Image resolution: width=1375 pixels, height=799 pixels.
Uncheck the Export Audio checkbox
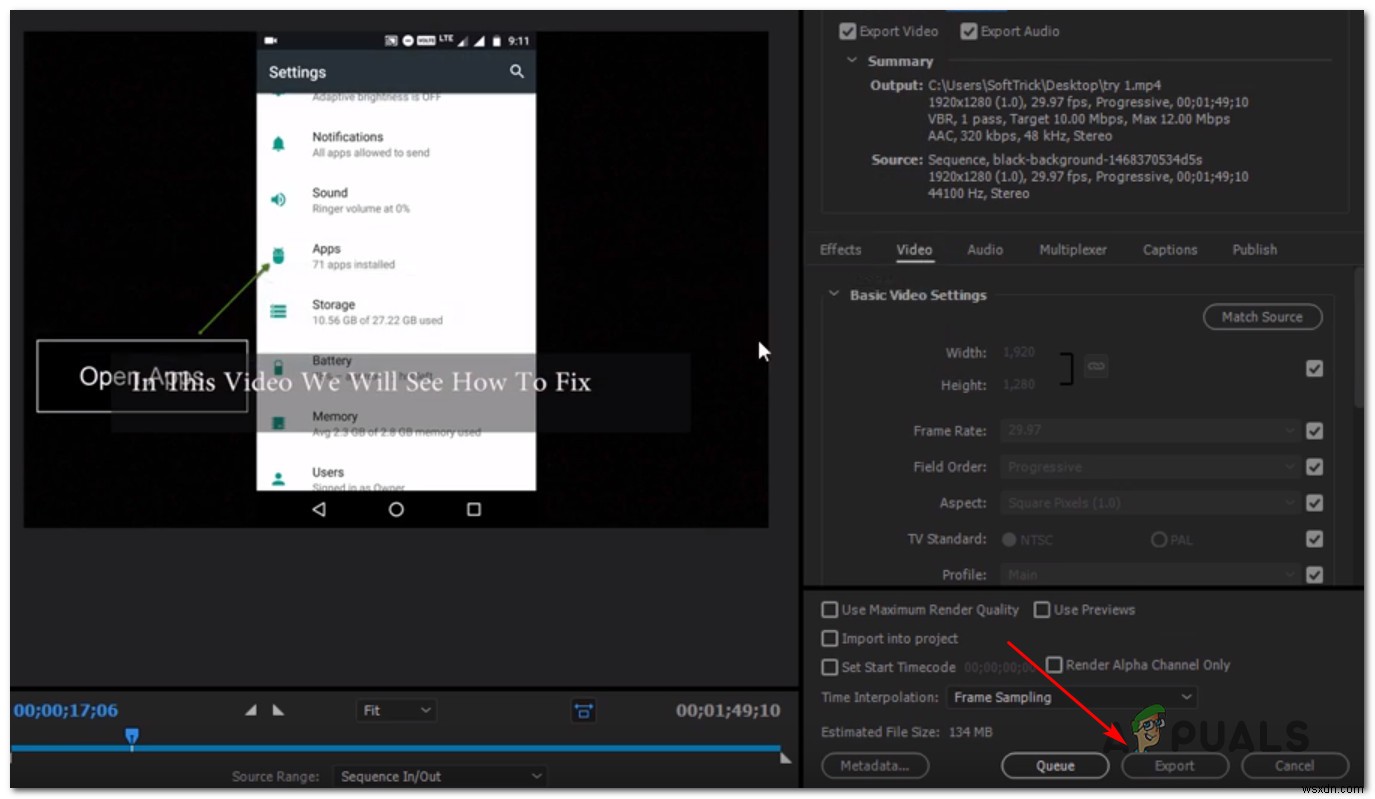[x=969, y=31]
